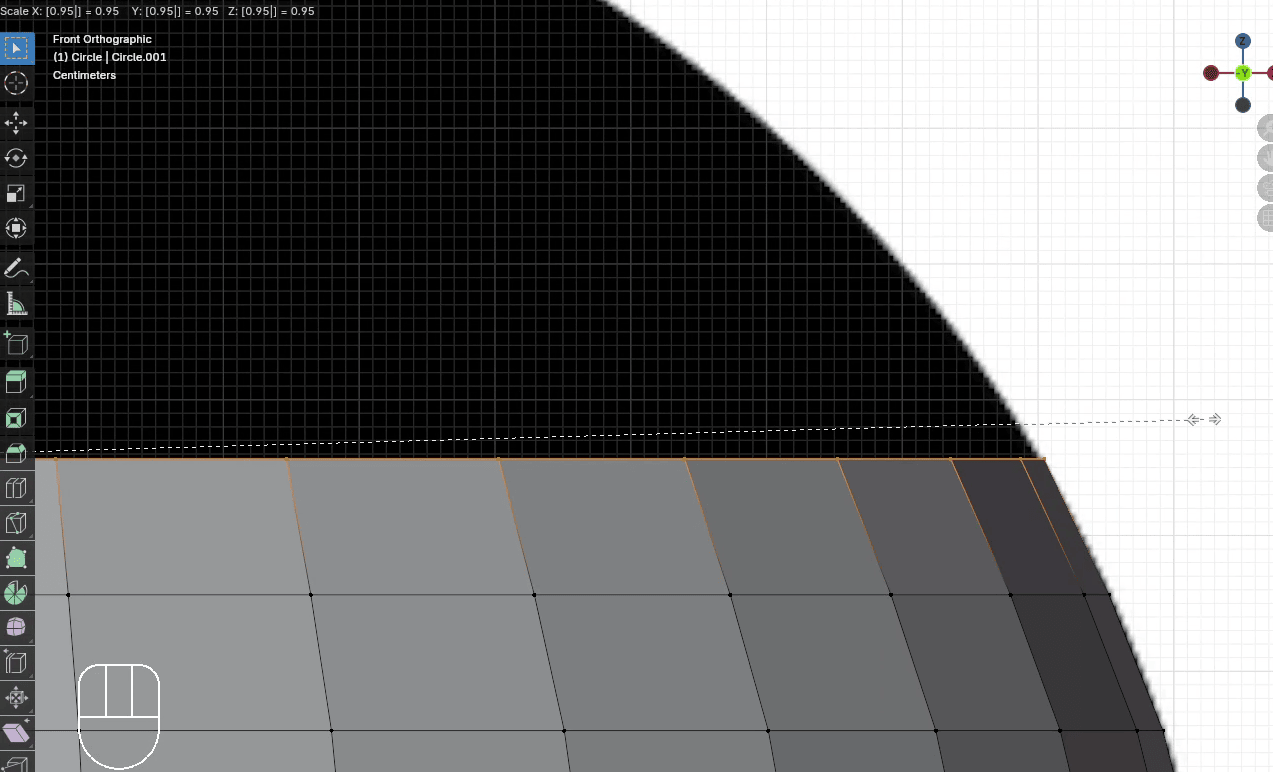The image size is (1273, 772).
Task: Select the Loop Cut tool
Action: 16,489
